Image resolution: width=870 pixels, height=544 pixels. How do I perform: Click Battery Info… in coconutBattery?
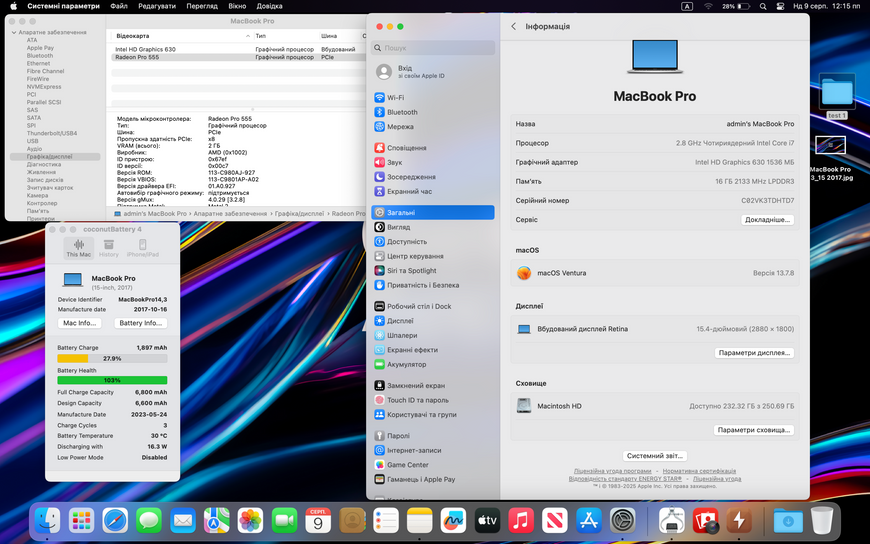tap(140, 323)
